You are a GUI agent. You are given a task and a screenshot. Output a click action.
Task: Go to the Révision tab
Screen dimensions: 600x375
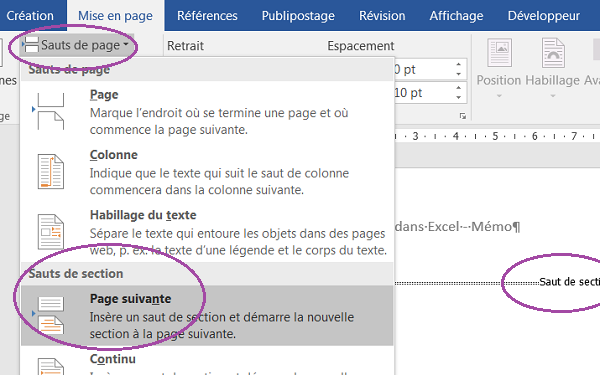(382, 16)
